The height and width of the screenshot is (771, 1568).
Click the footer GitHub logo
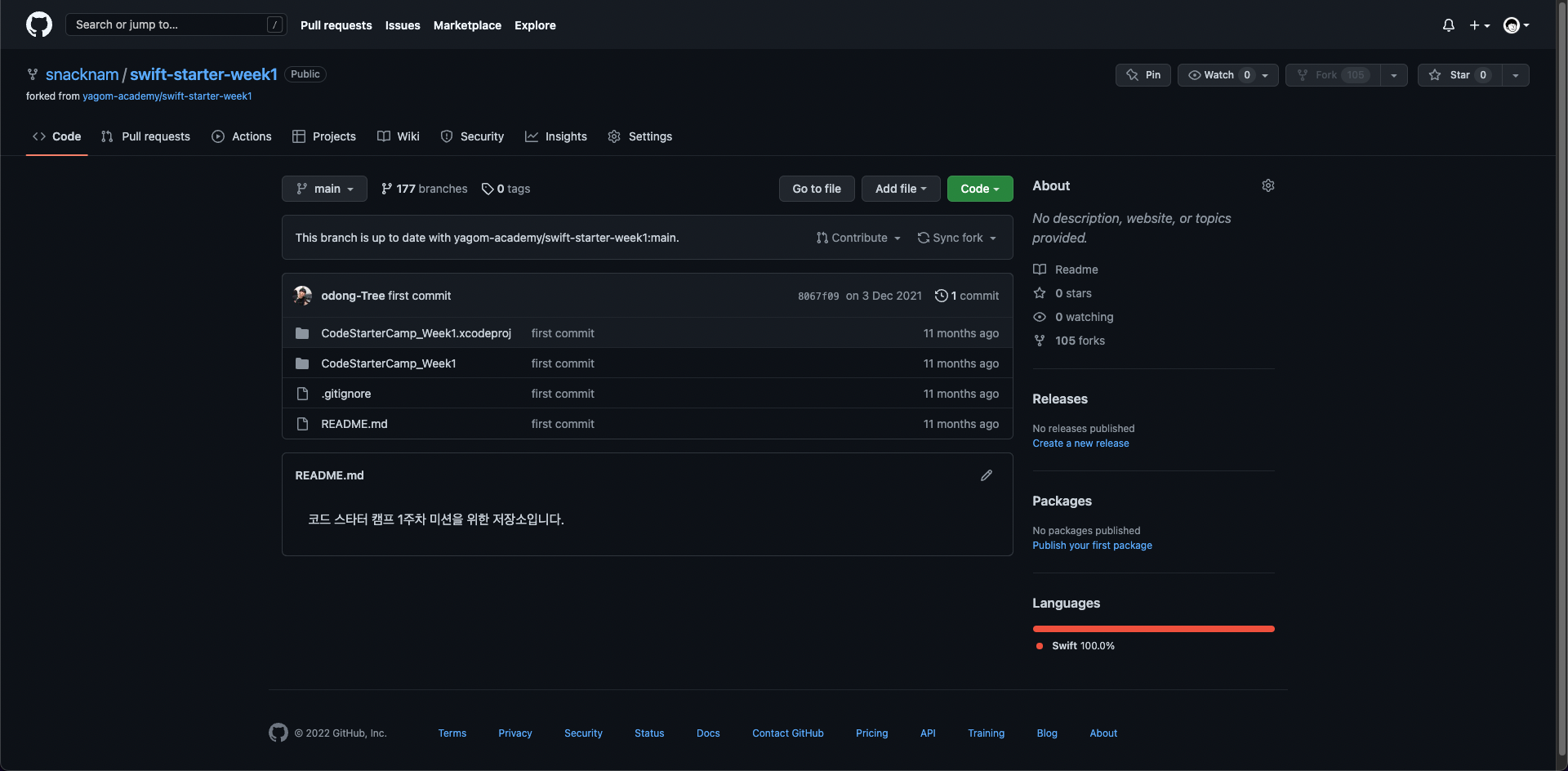(x=278, y=733)
